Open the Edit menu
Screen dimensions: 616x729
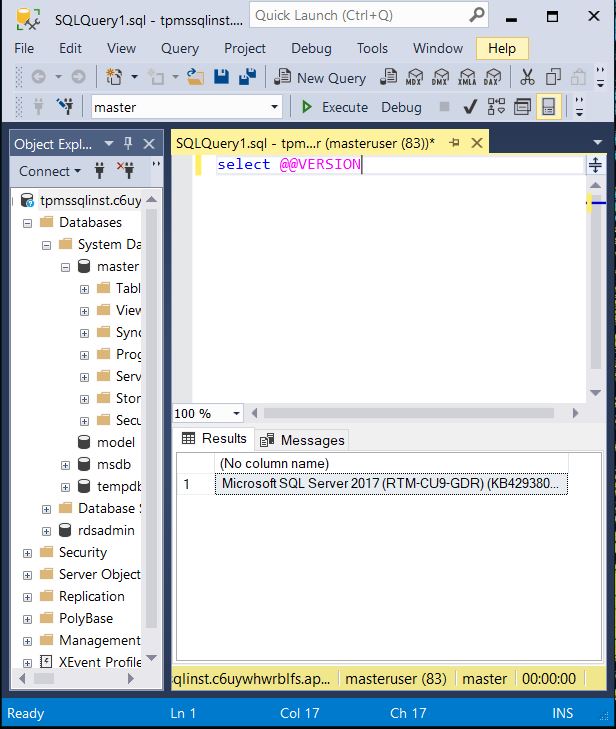(70, 48)
